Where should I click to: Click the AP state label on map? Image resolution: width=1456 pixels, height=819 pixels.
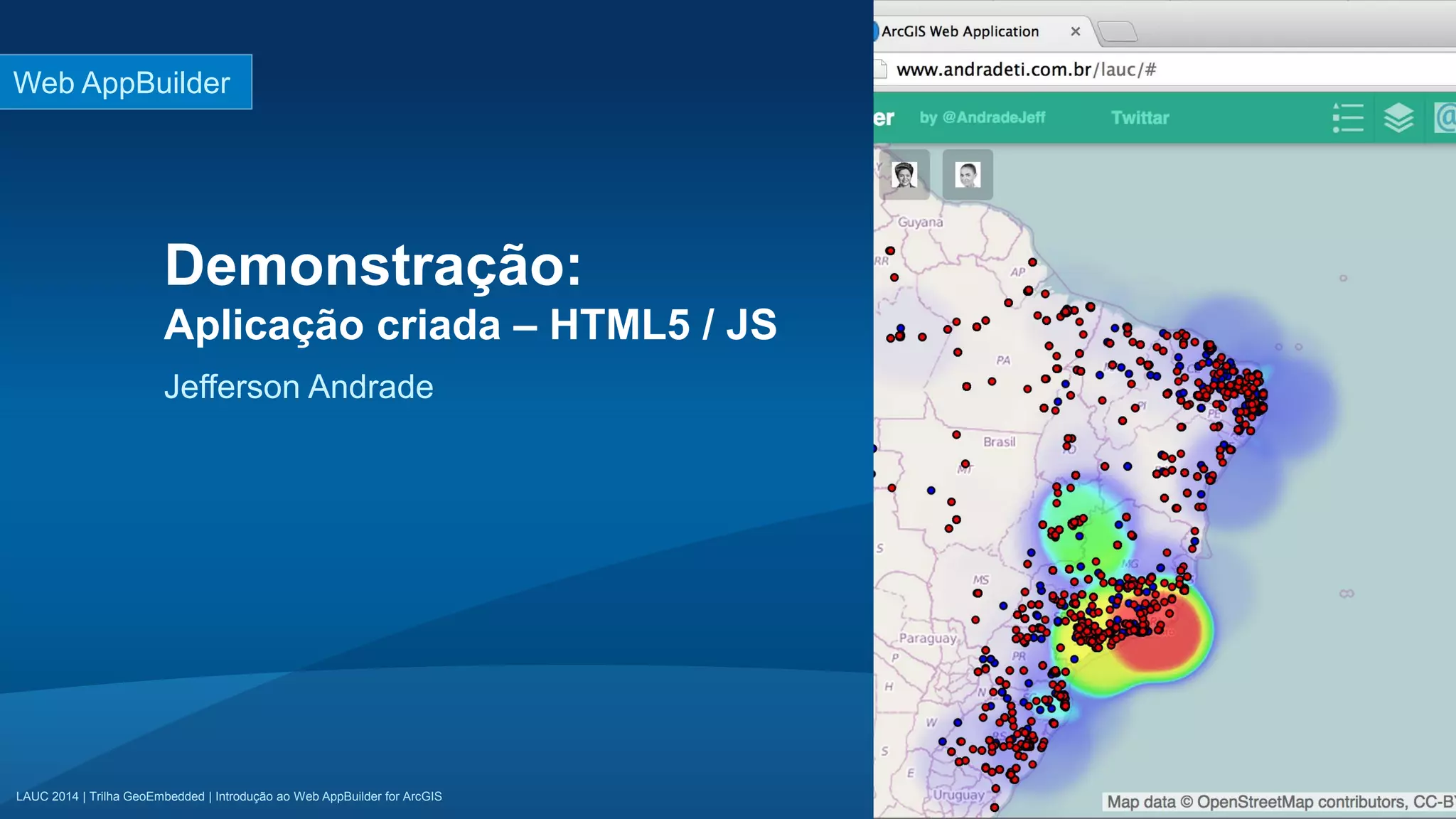(x=1018, y=272)
